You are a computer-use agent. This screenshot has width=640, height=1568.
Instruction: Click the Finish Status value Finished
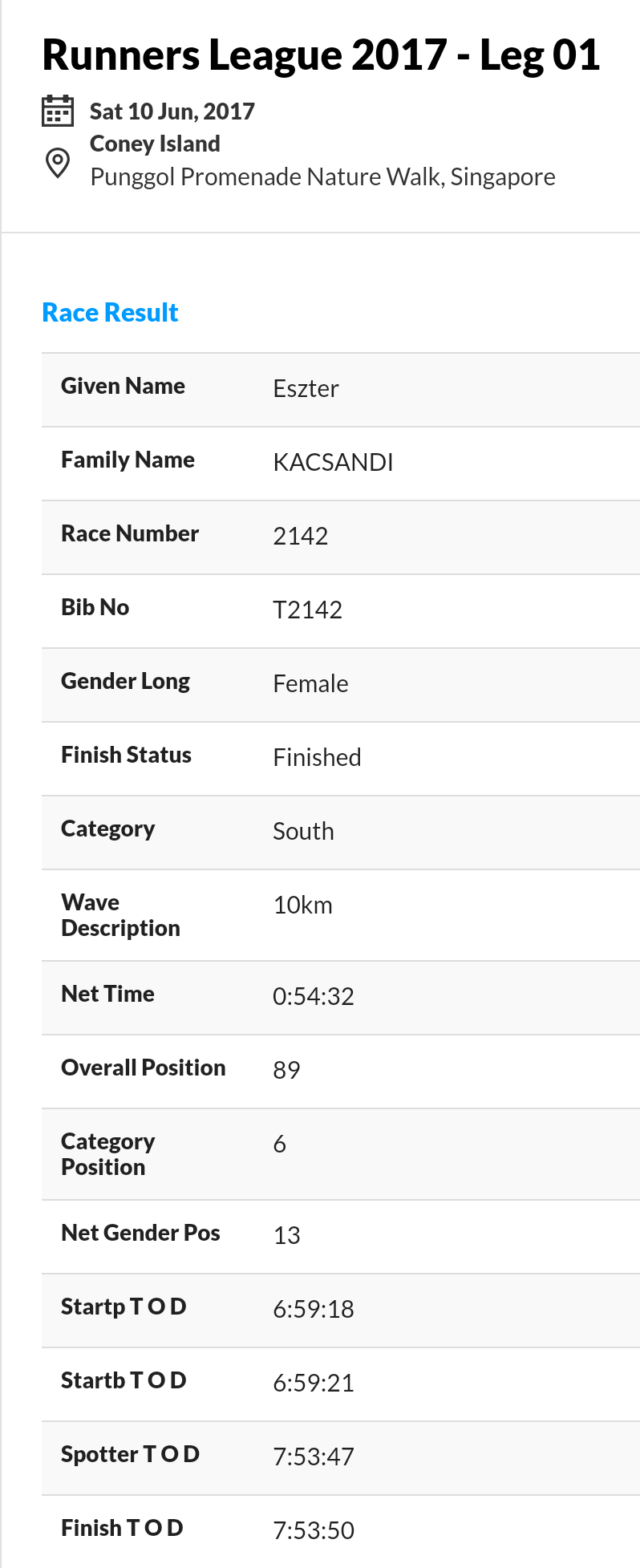click(x=317, y=758)
